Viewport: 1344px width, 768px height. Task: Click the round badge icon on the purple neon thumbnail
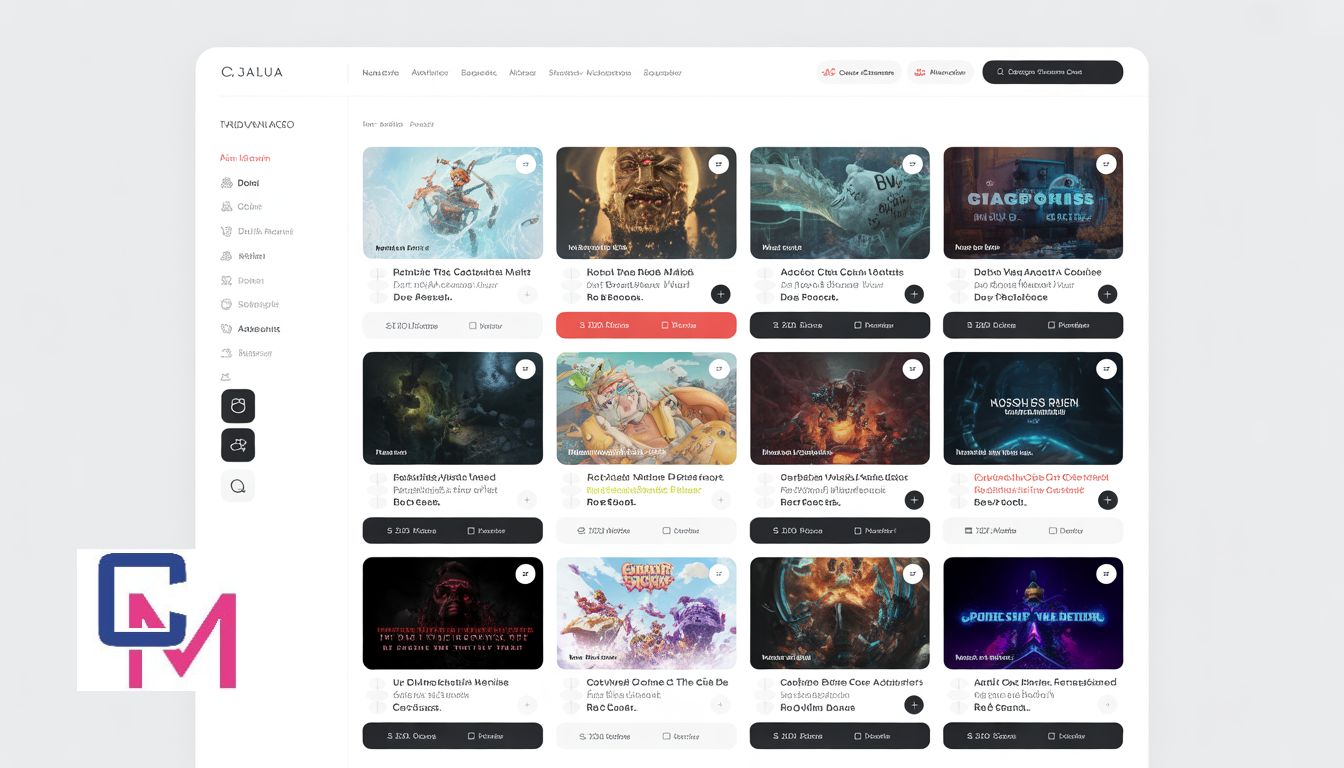pyautogui.click(x=1106, y=574)
